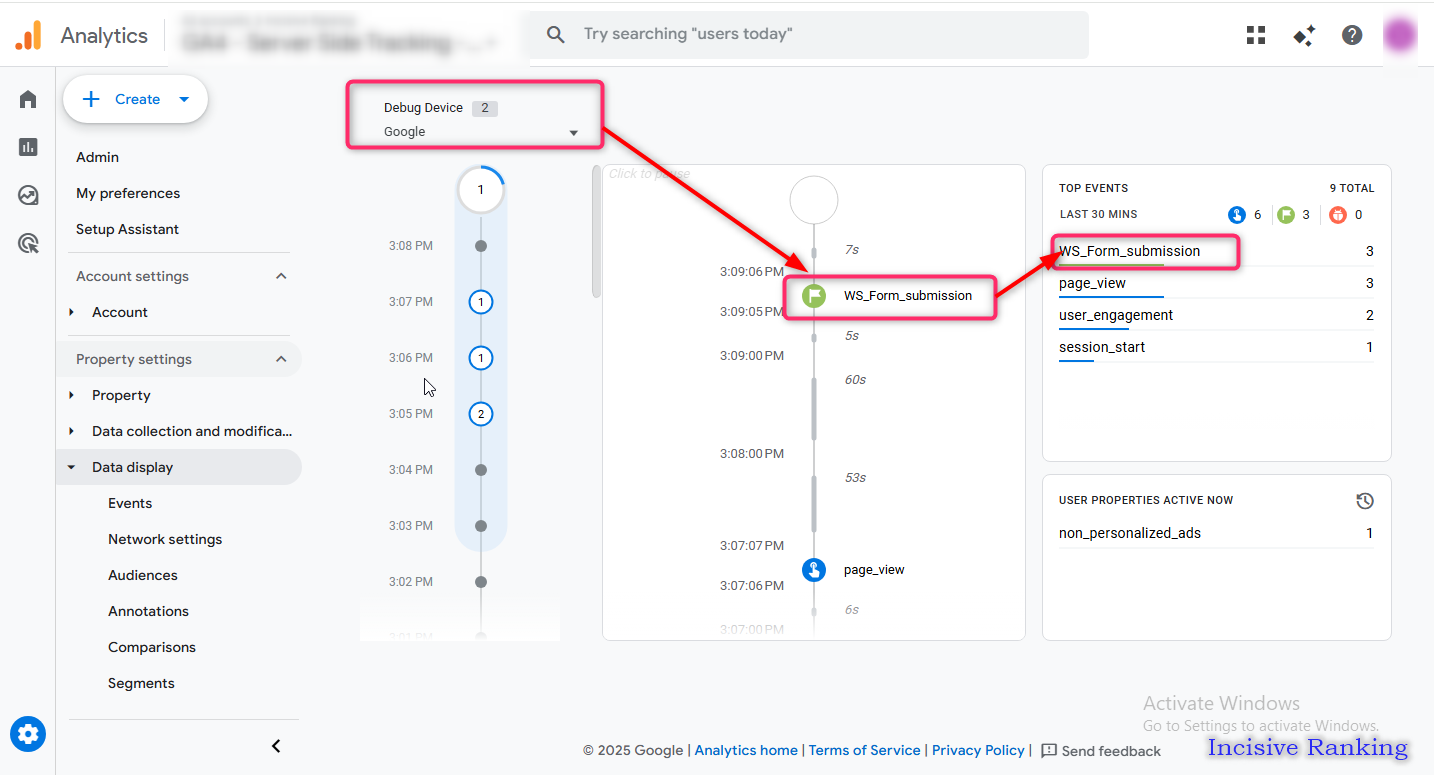Click page_view in Top Events

[1092, 283]
